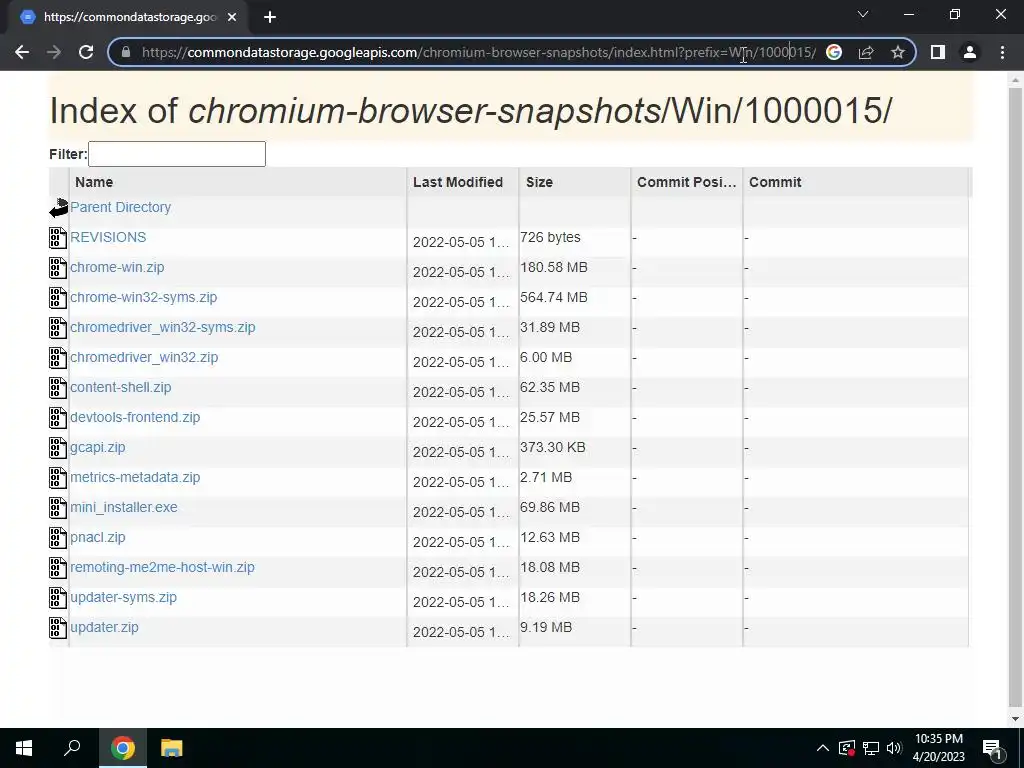Reload the page with the refresh icon

[x=86, y=52]
